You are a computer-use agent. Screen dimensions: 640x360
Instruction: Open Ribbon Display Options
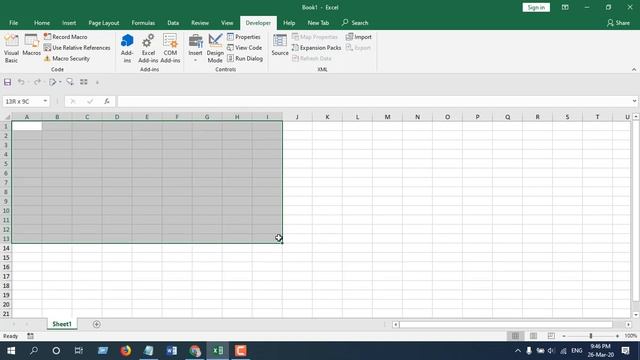click(565, 7)
